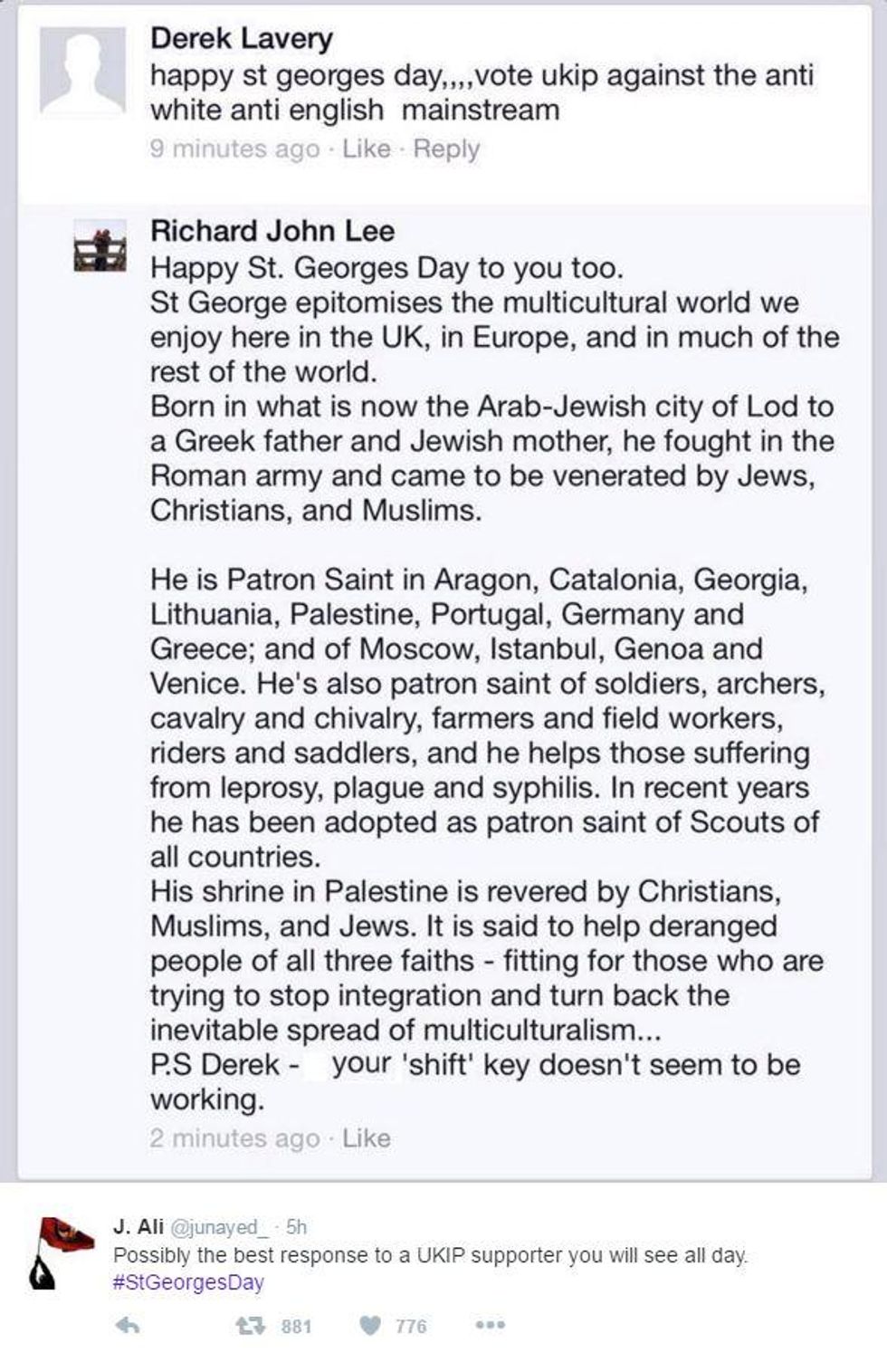The height and width of the screenshot is (1372, 887).
Task: Open Derek Lavery's profile name link
Action: 242,38
